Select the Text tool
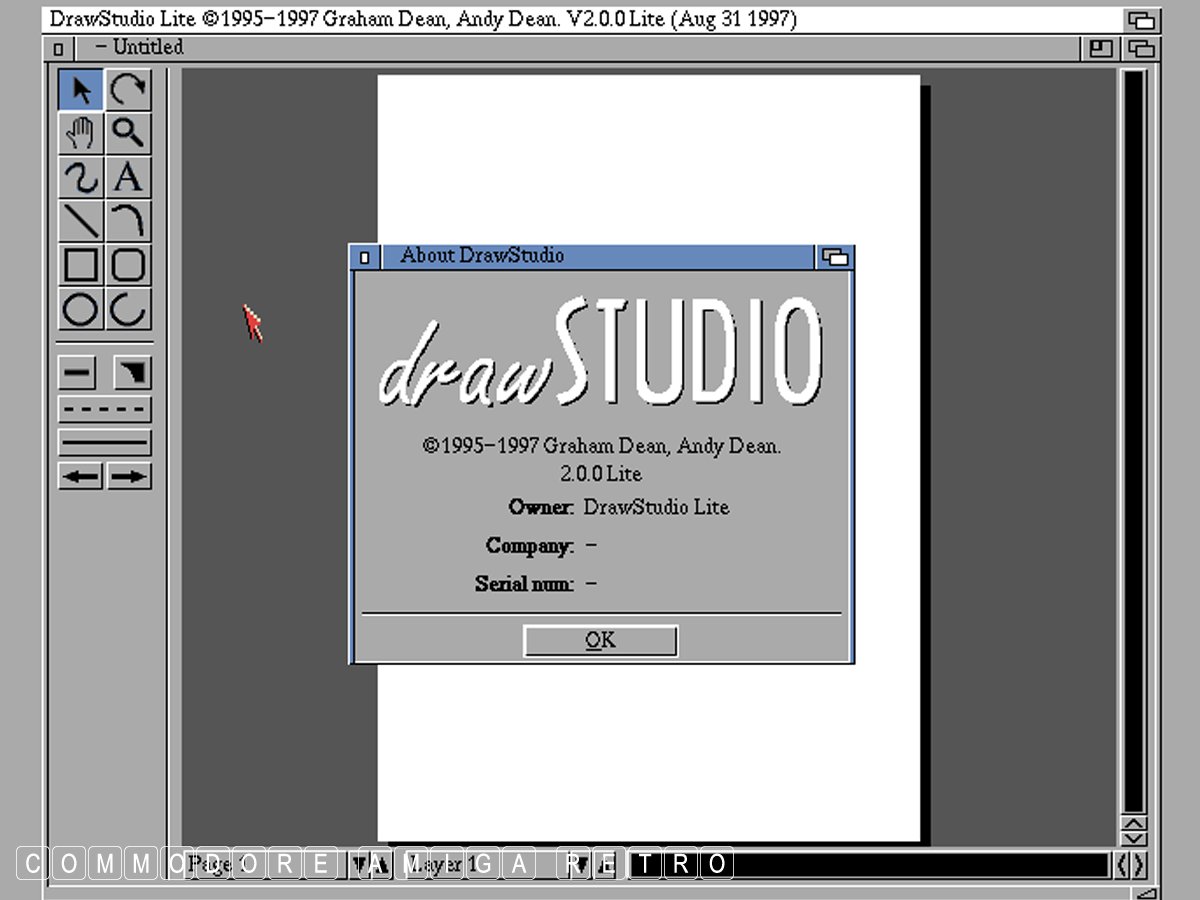This screenshot has width=1200, height=900. pos(128,177)
